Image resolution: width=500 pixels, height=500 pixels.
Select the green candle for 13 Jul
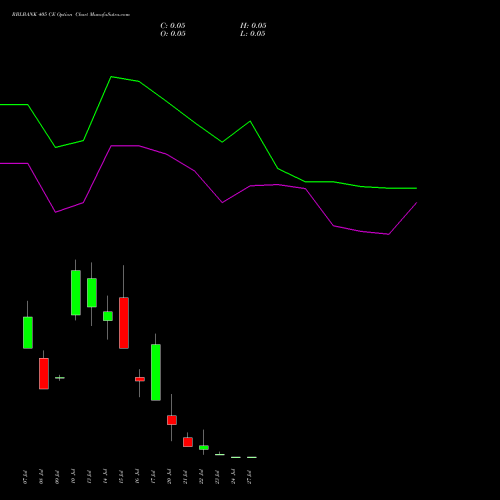pyautogui.click(x=92, y=293)
